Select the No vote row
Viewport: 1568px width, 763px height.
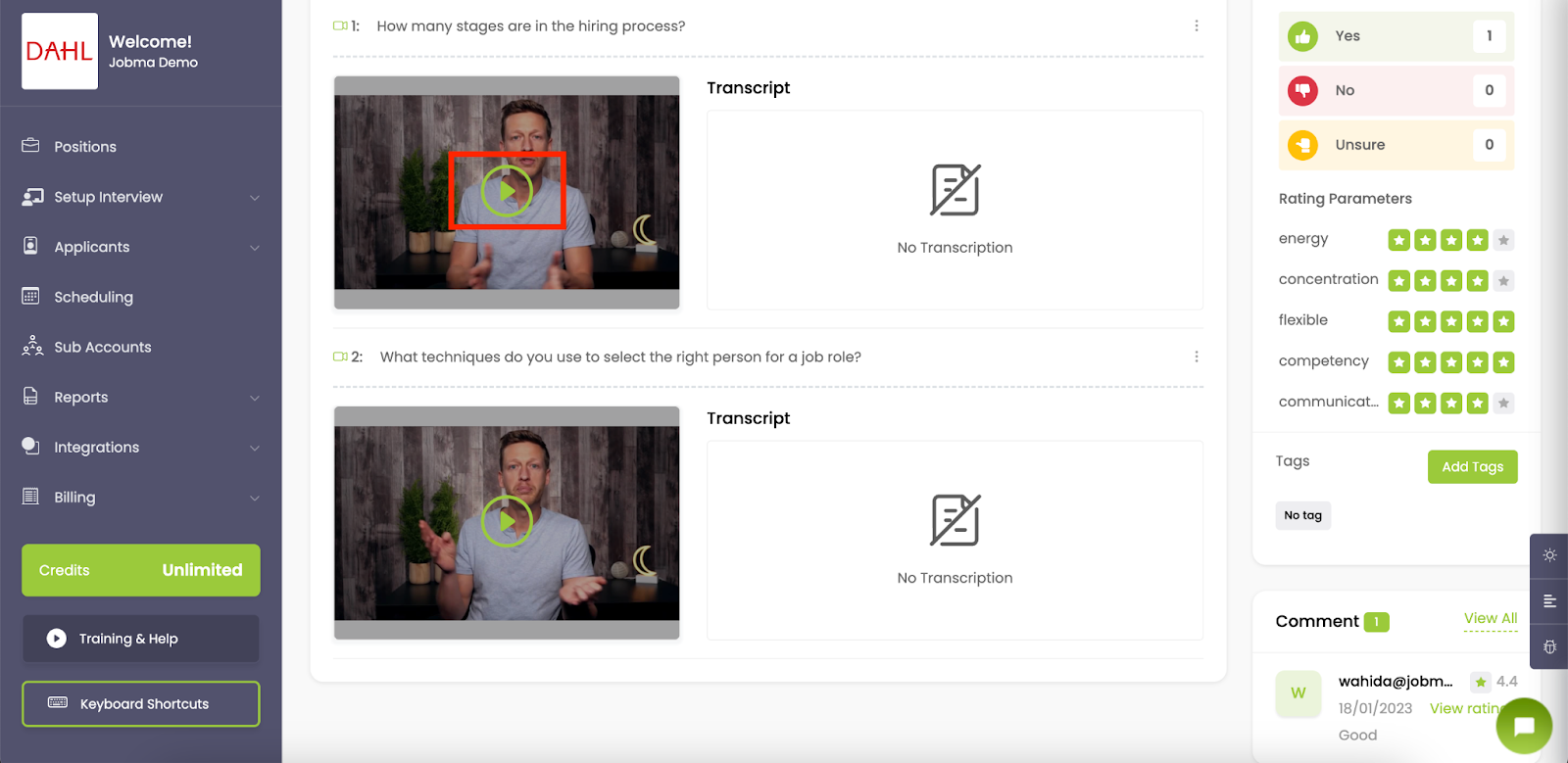(x=1396, y=90)
